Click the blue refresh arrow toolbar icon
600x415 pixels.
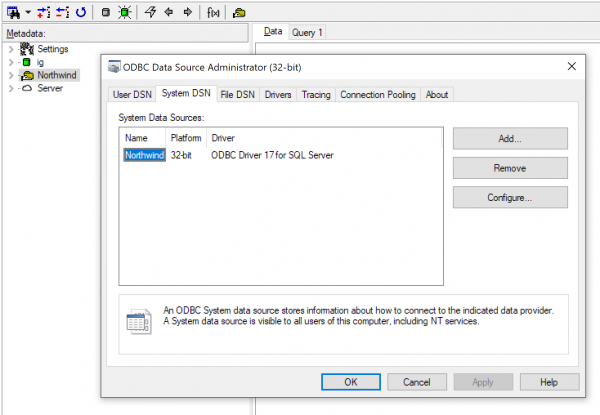coord(81,12)
